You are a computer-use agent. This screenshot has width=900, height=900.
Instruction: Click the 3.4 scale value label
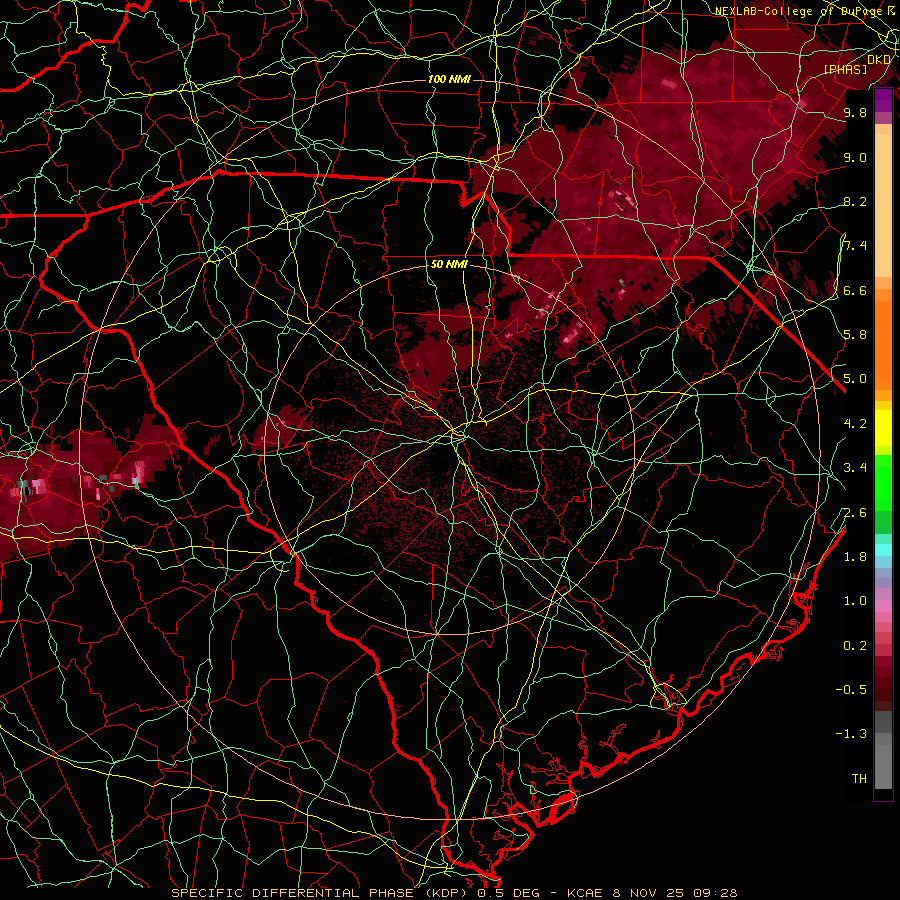coord(855,468)
